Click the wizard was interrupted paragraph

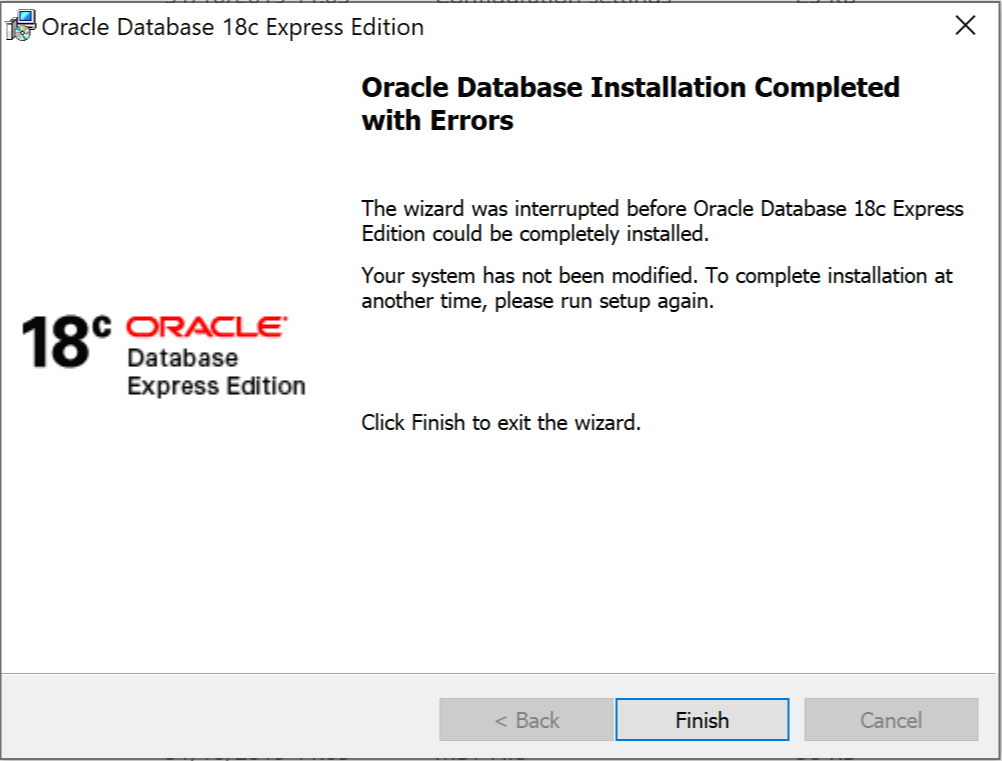[x=662, y=221]
